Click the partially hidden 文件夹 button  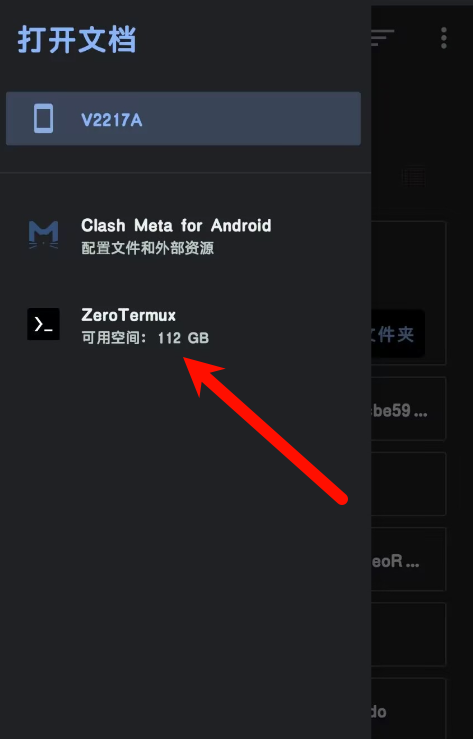398,334
